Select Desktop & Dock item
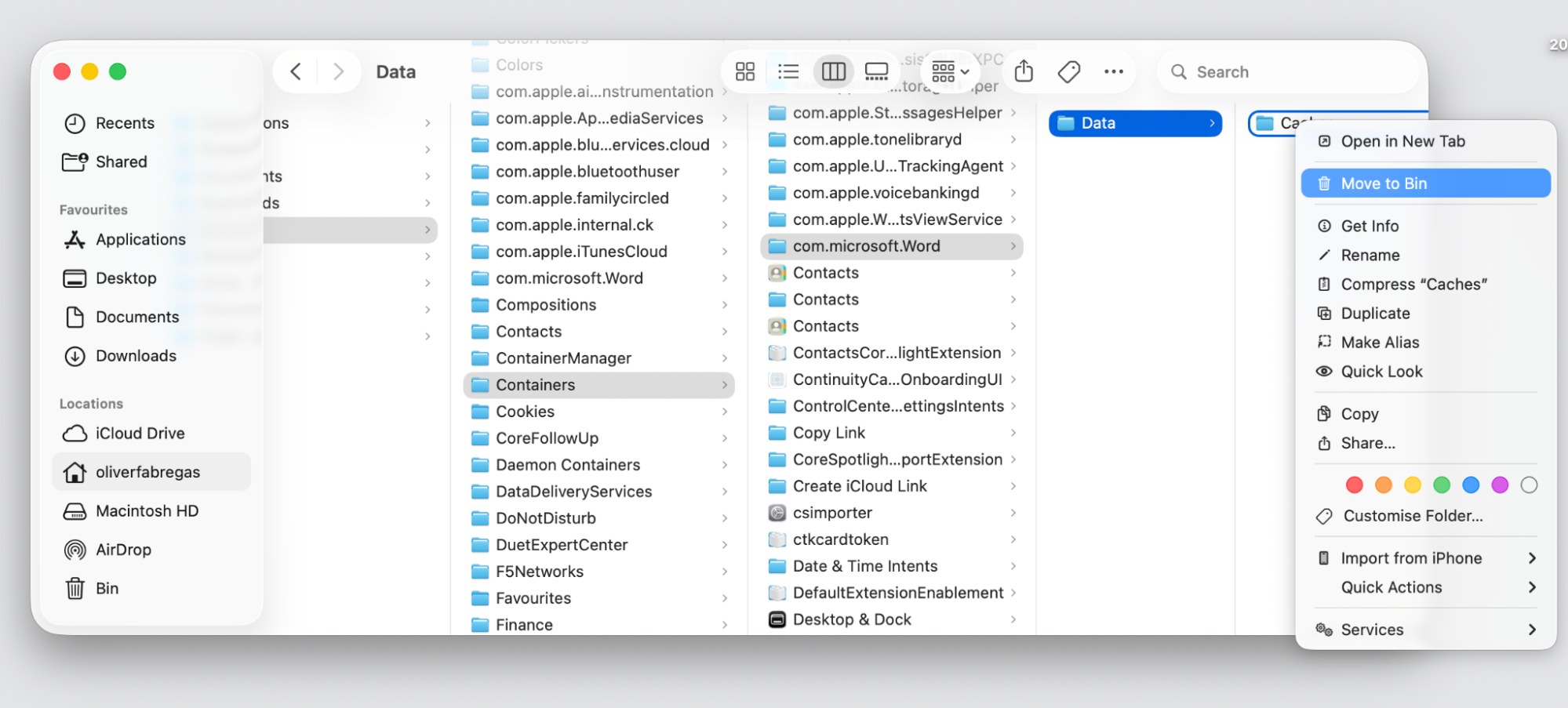The height and width of the screenshot is (708, 1568). pos(891,619)
